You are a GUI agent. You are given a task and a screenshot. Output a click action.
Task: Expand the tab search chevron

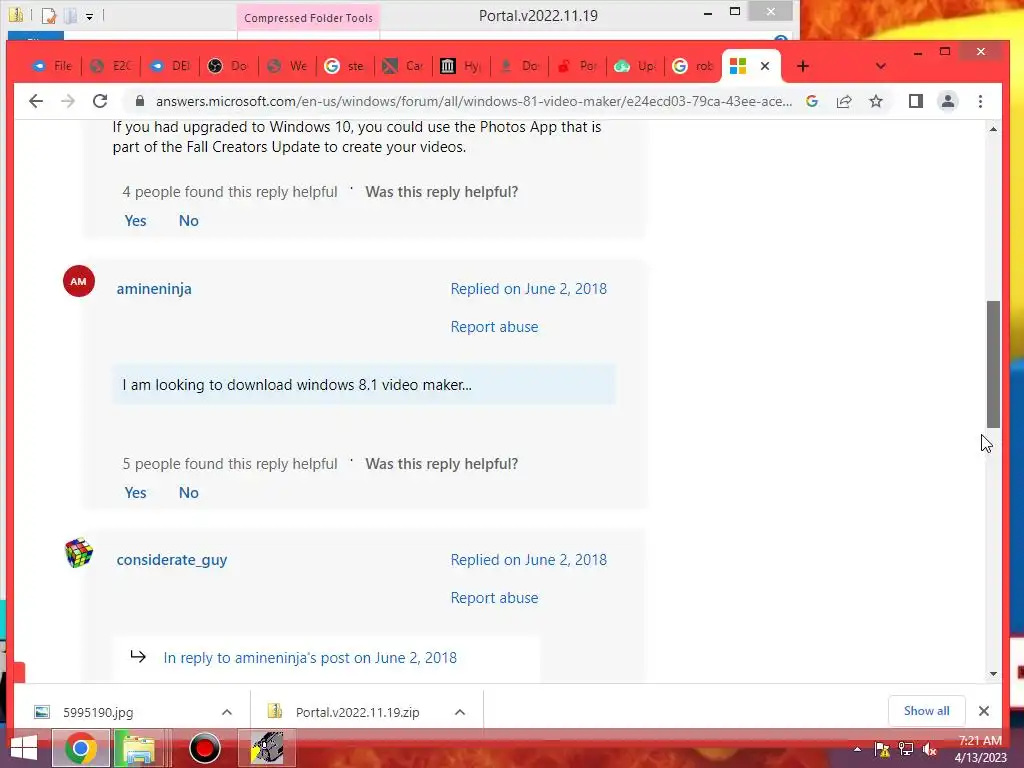coord(880,66)
